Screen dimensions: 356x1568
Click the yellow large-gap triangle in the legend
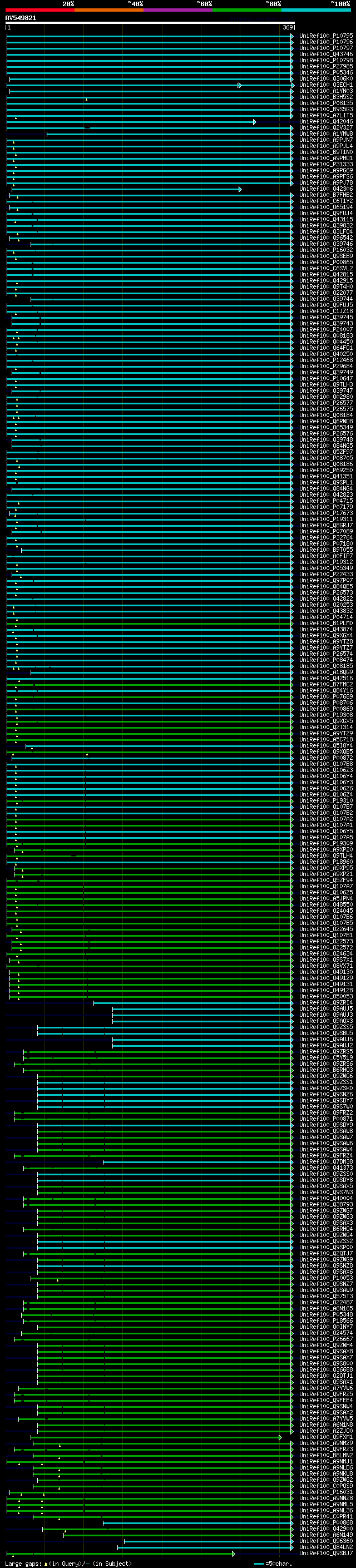coord(46,1563)
